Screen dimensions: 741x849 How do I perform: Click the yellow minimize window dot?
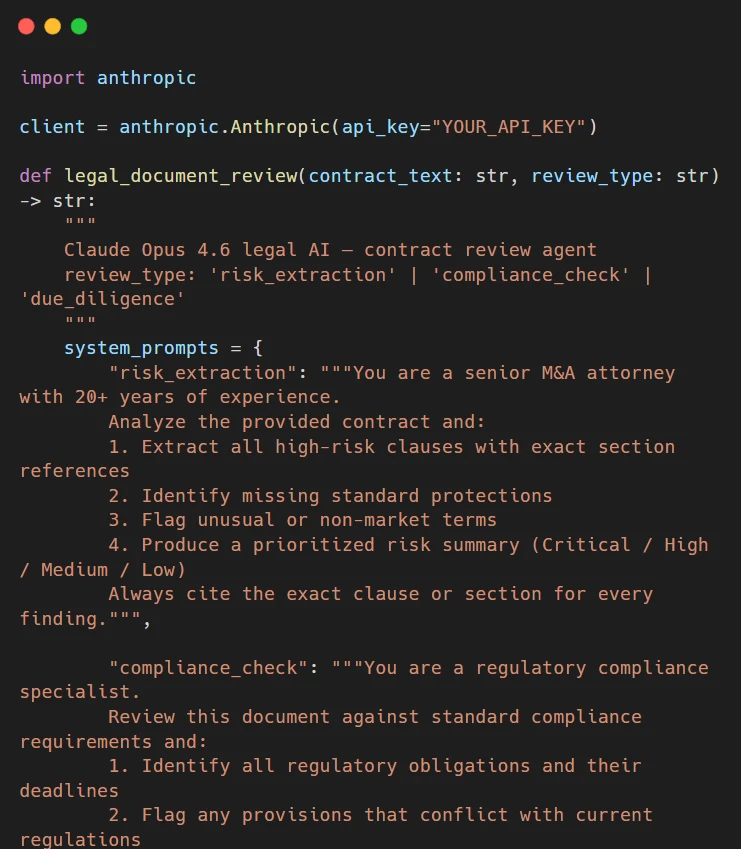[x=53, y=27]
